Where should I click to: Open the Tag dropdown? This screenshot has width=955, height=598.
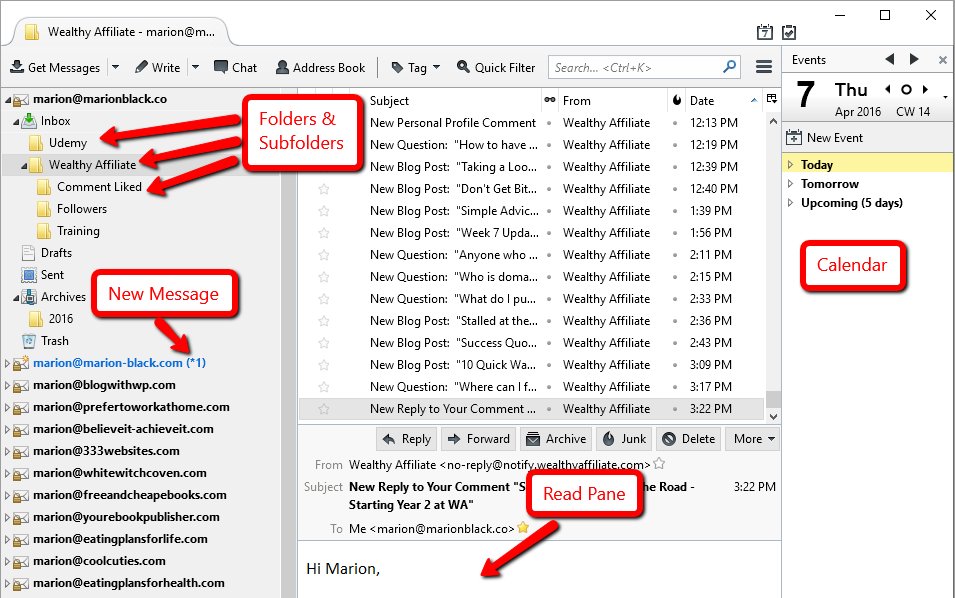pyautogui.click(x=415, y=68)
